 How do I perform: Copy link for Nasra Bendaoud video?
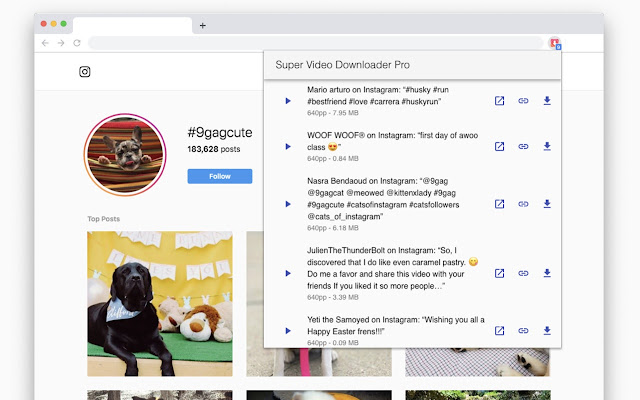click(x=523, y=204)
